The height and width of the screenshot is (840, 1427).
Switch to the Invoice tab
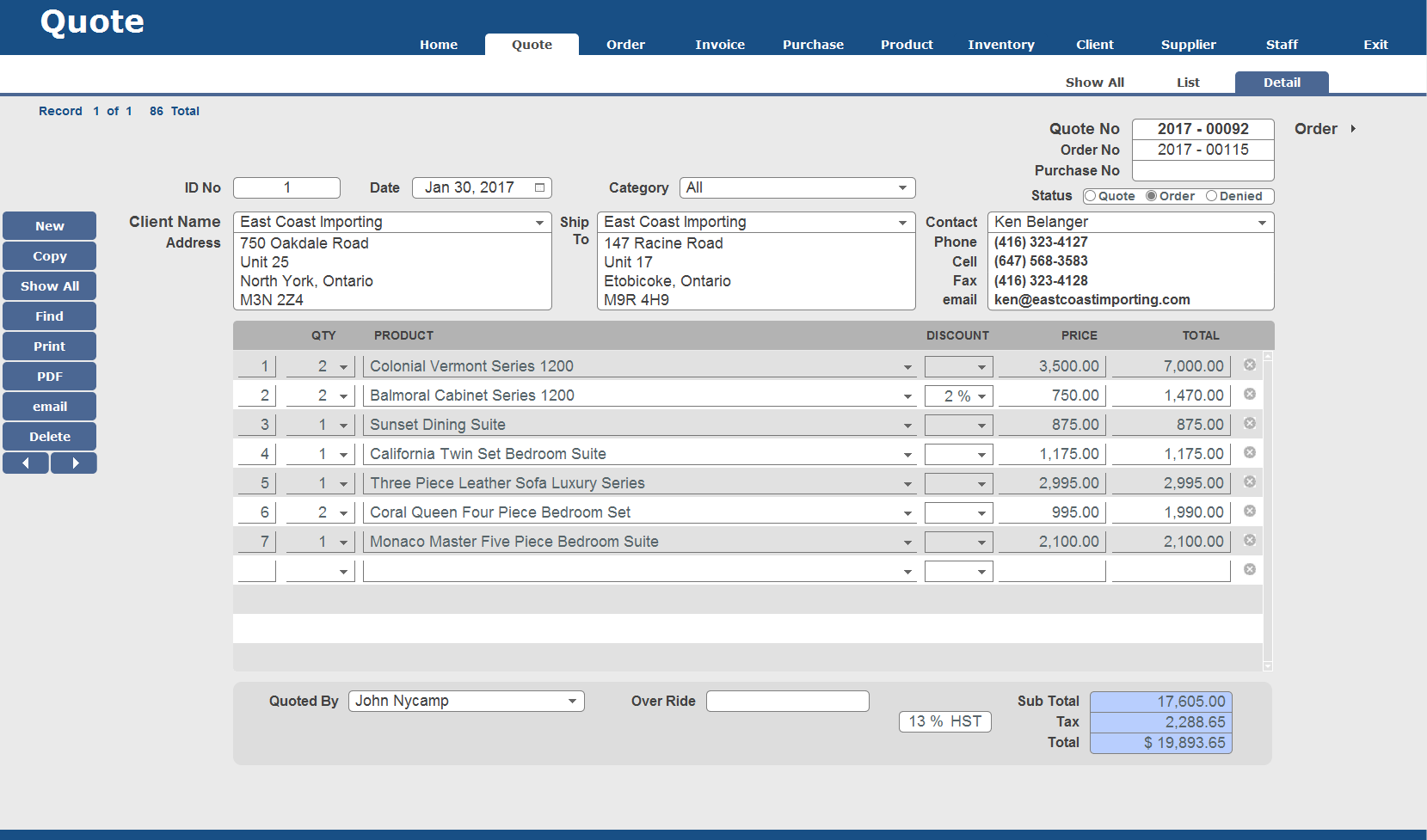[x=719, y=45]
